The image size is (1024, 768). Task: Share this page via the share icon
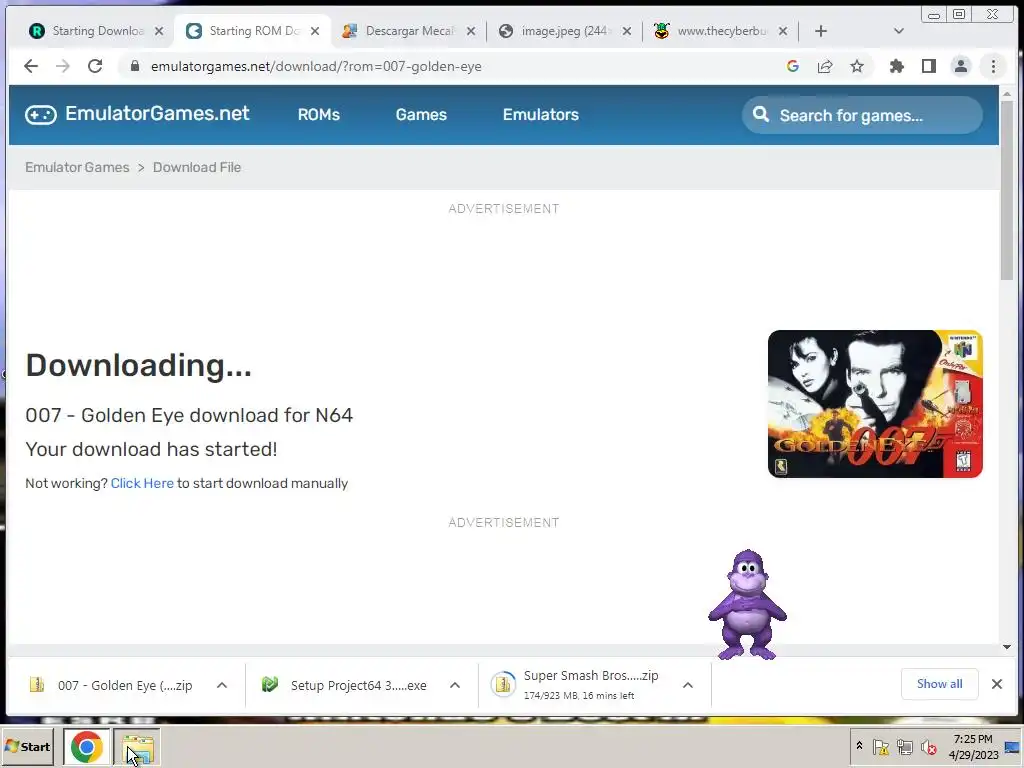pyautogui.click(x=825, y=66)
